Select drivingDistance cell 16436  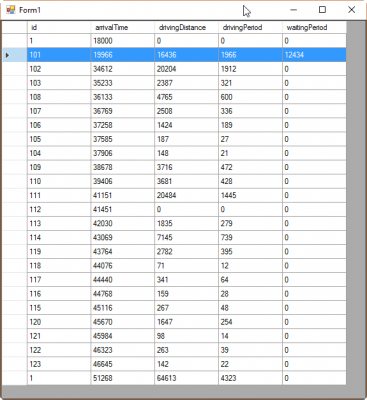coord(187,55)
